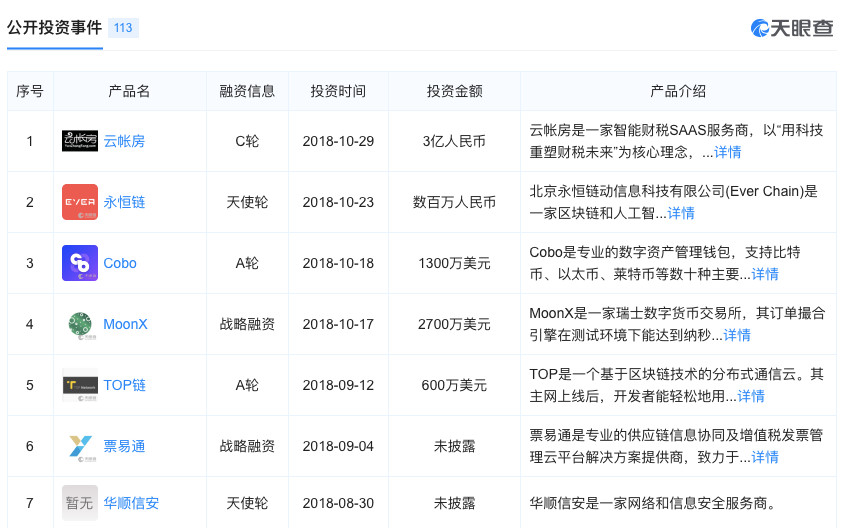Click the 投资金额 column header
The width and height of the screenshot is (858, 528).
tap(454, 91)
